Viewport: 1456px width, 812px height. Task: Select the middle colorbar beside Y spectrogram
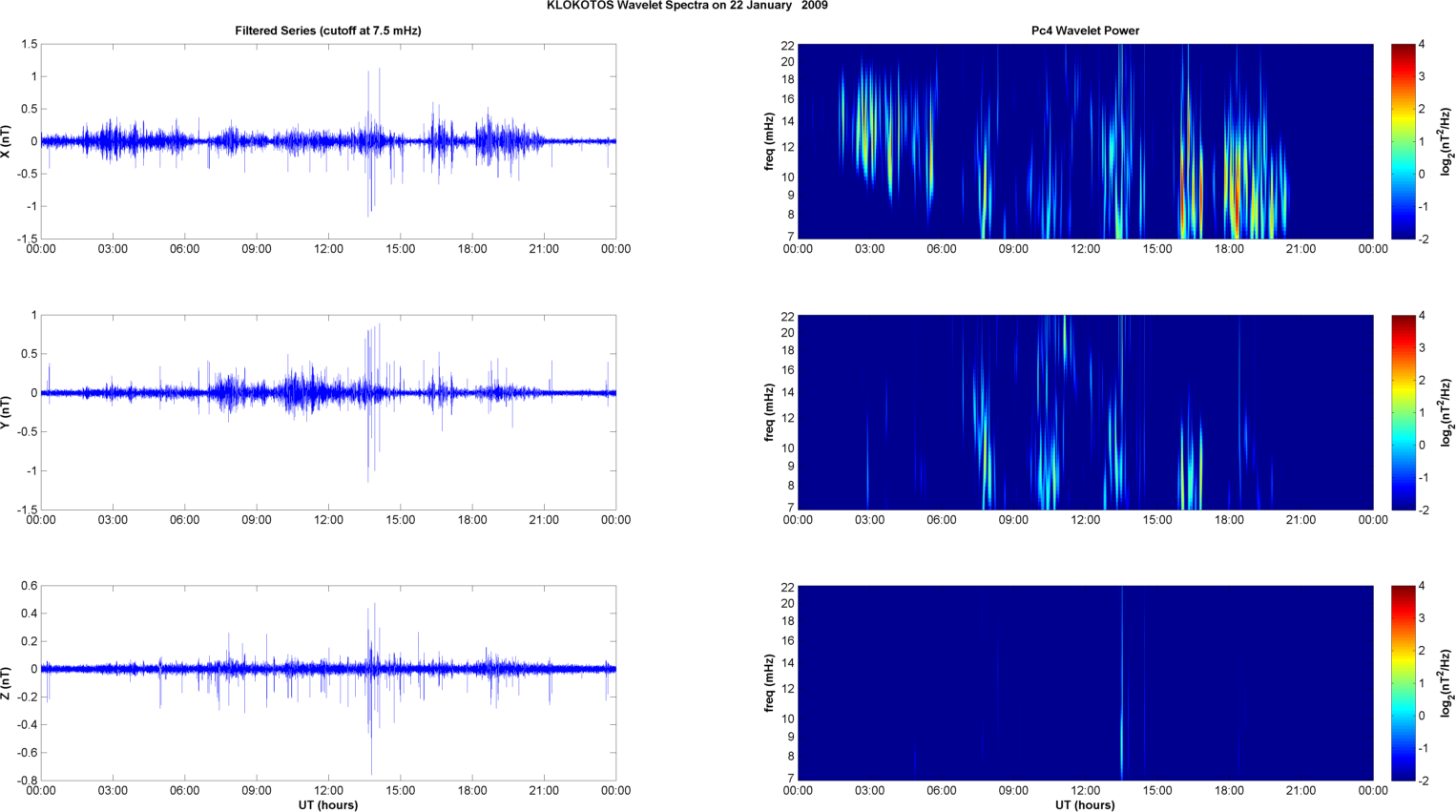1403,412
